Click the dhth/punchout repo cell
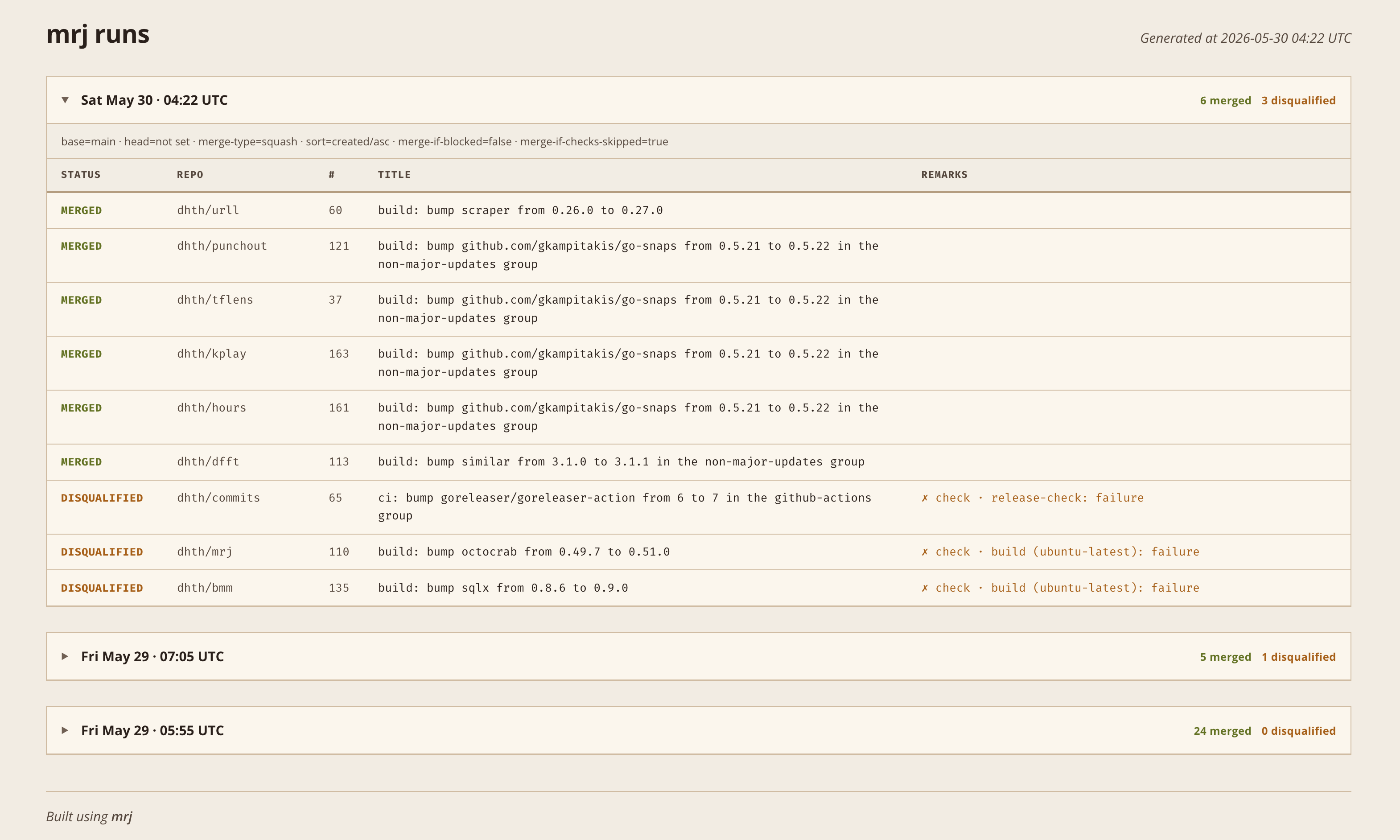The width and height of the screenshot is (1400, 840). click(x=222, y=246)
